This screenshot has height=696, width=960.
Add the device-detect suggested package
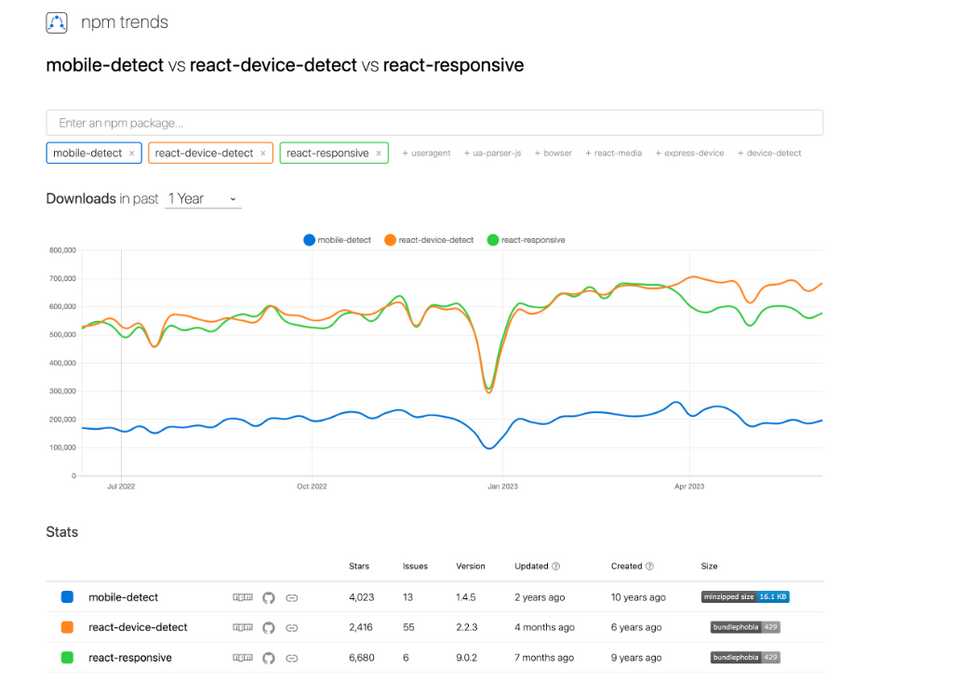click(x=769, y=153)
